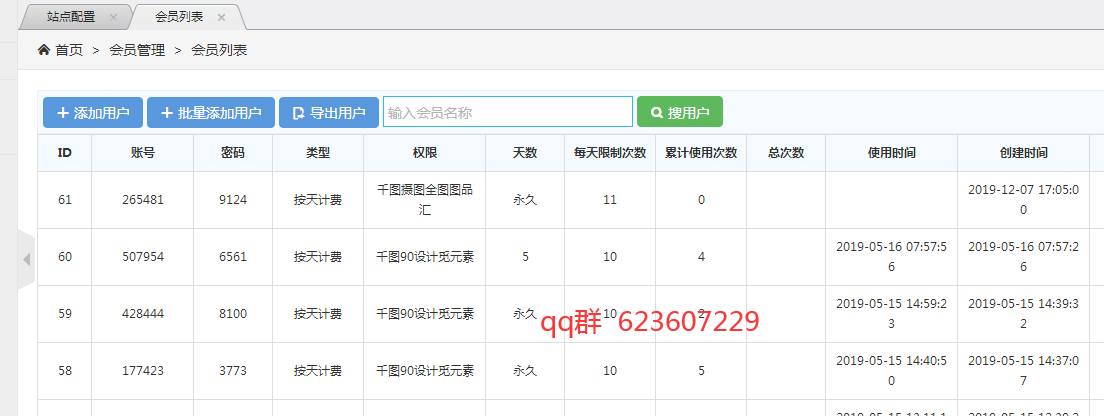
Task: Click password cell 3773
Action: coord(233,371)
